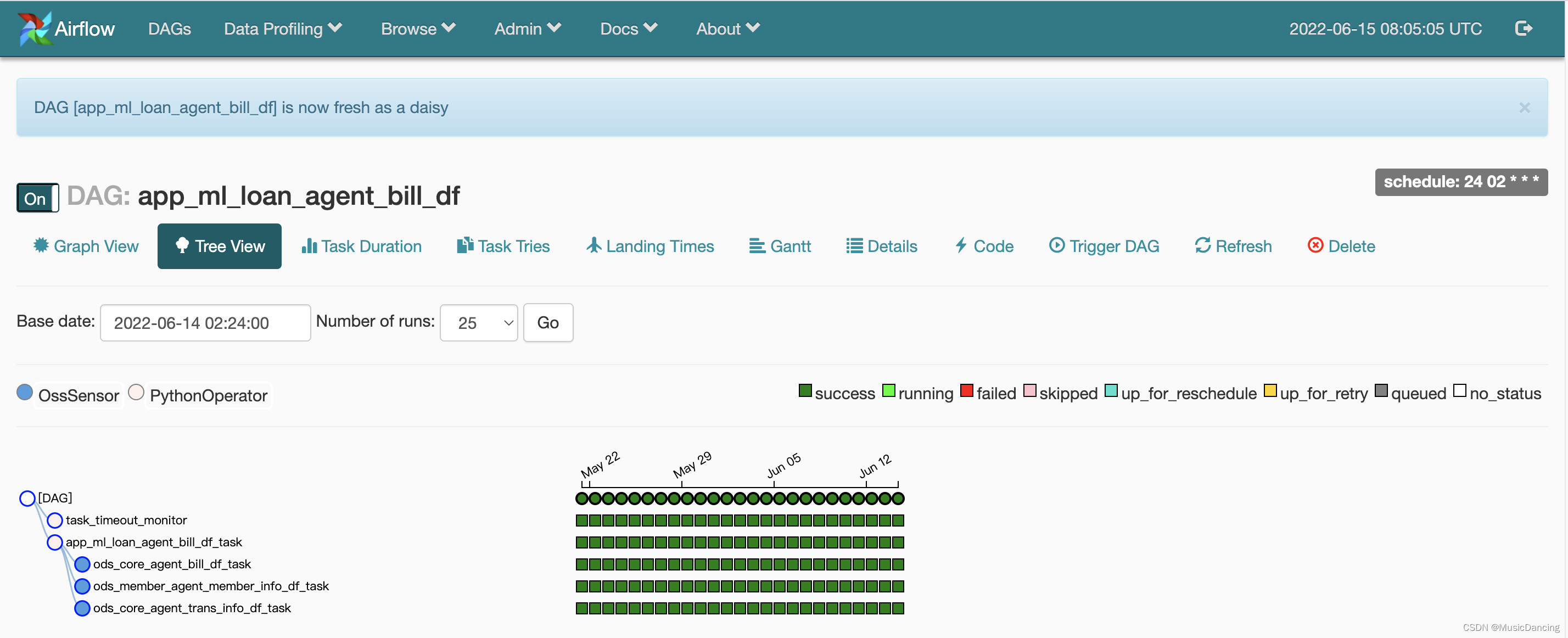
Task: Open Landing Times plane icon
Action: [x=593, y=245]
